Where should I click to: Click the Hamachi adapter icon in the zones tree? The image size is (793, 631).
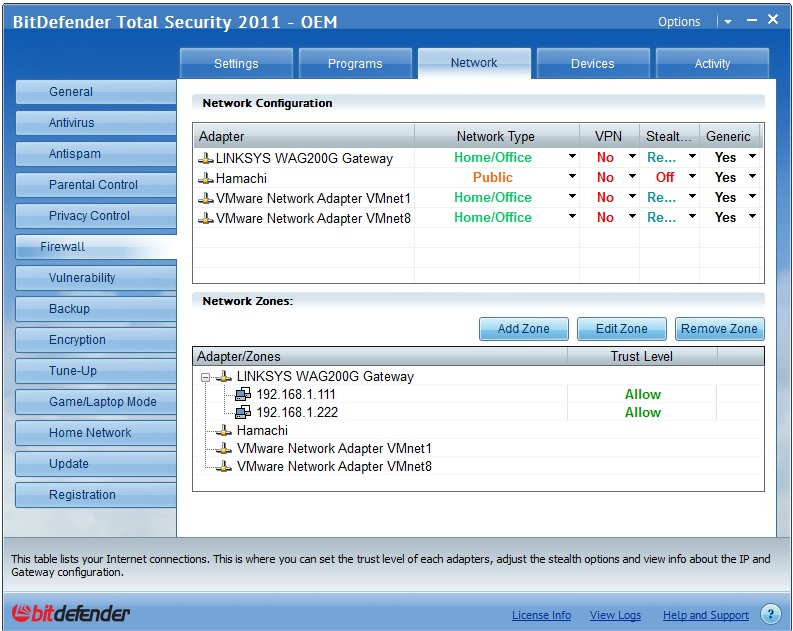pyautogui.click(x=224, y=430)
